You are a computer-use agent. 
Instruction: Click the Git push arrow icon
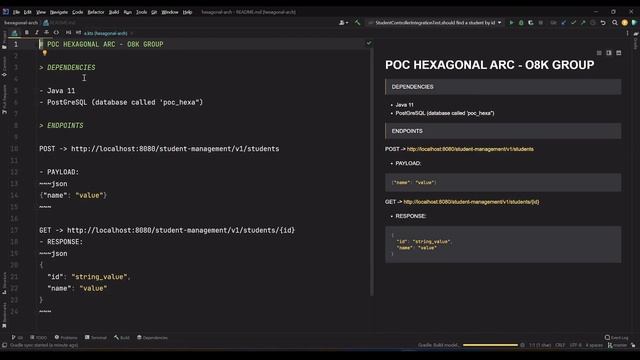click(583, 23)
